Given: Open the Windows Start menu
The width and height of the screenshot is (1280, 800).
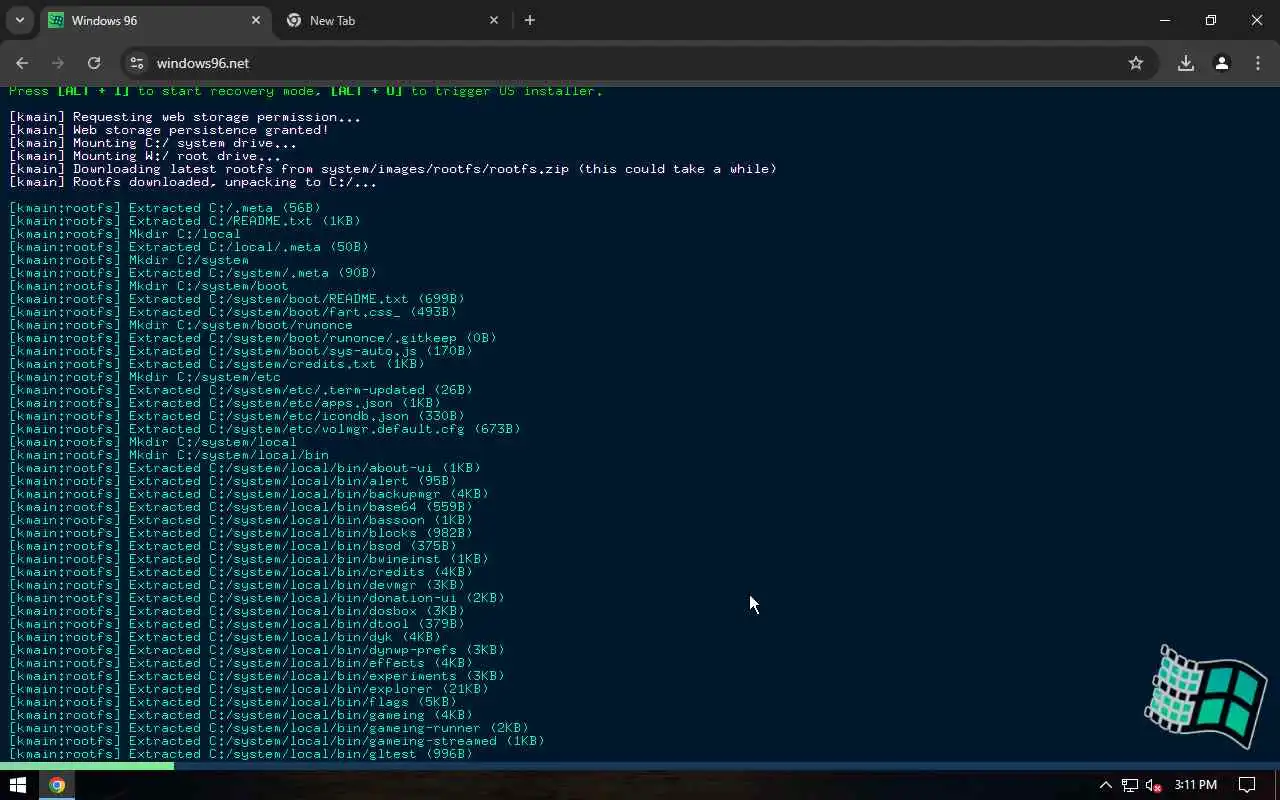Looking at the screenshot, I should (17, 785).
